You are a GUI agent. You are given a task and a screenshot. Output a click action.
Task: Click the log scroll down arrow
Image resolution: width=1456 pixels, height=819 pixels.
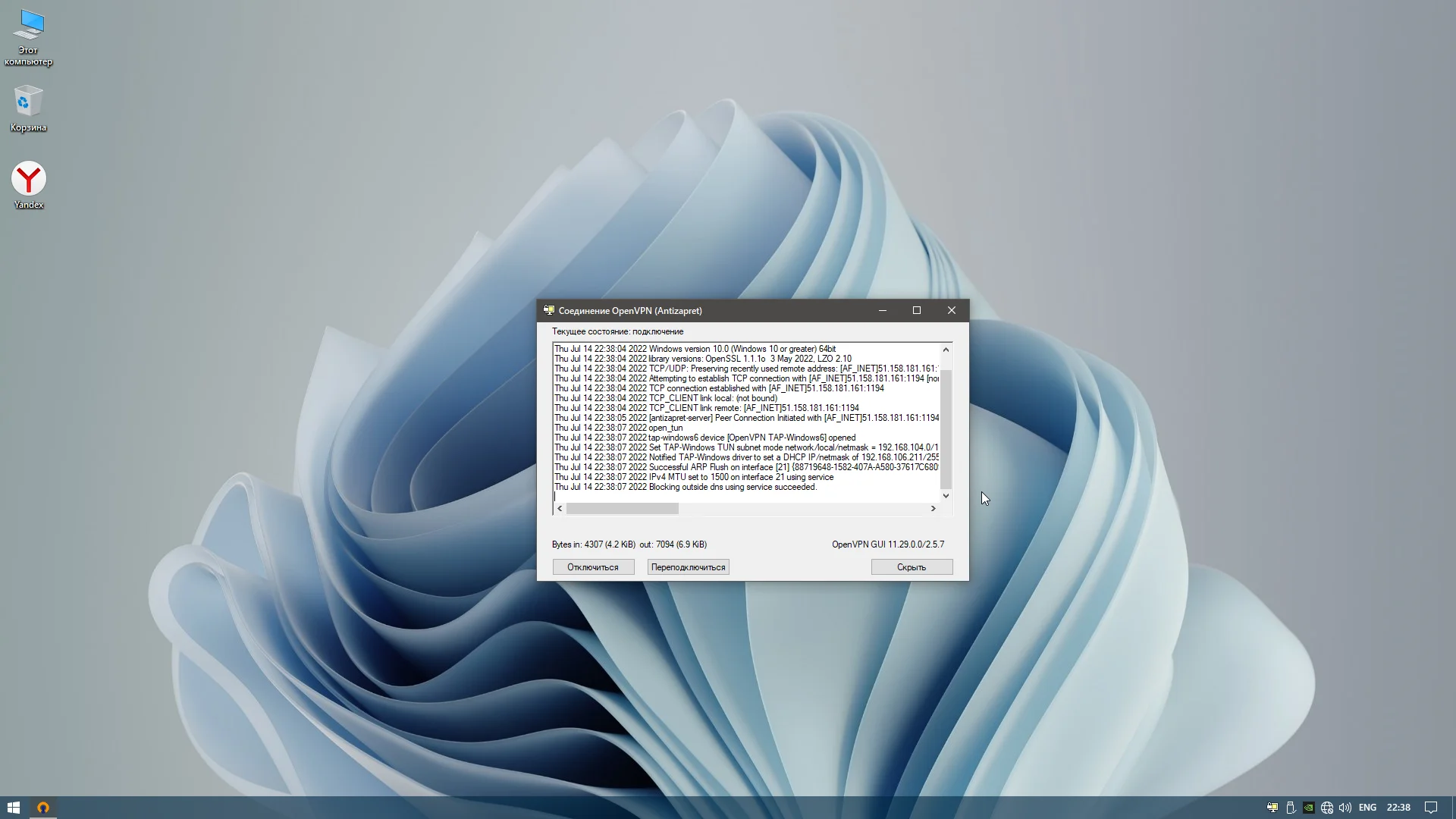(946, 496)
